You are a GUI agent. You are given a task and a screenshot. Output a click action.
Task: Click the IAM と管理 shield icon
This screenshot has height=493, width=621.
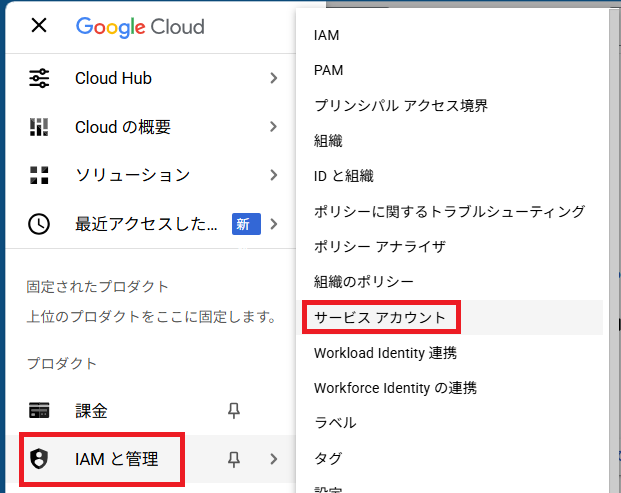39,459
